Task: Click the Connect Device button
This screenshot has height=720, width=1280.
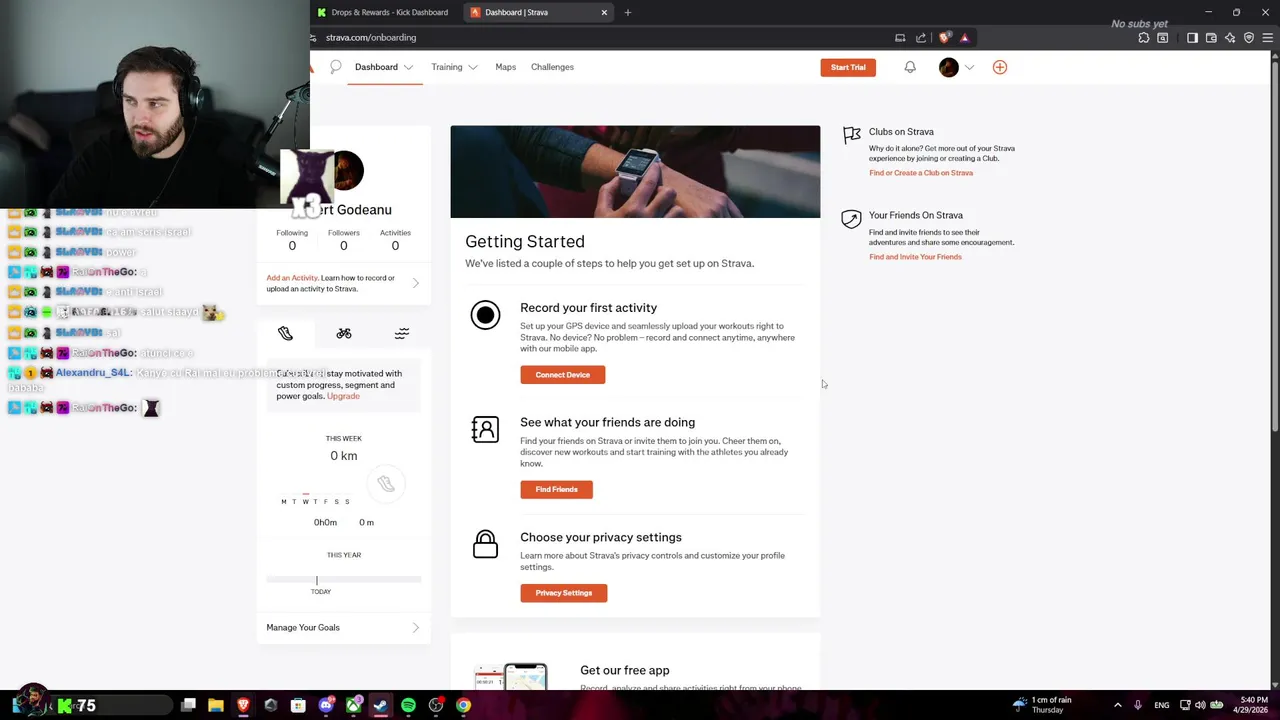Action: (562, 375)
